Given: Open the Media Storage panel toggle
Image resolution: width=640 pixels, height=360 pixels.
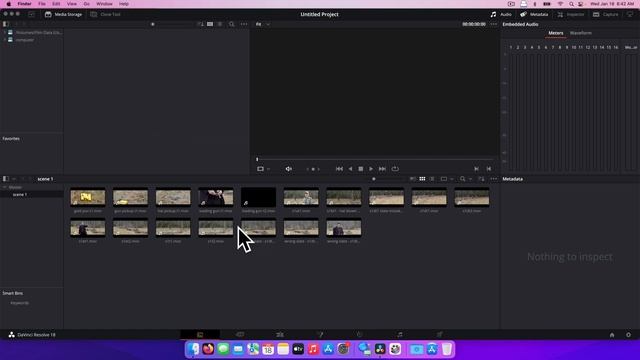Looking at the screenshot, I should click(x=63, y=14).
